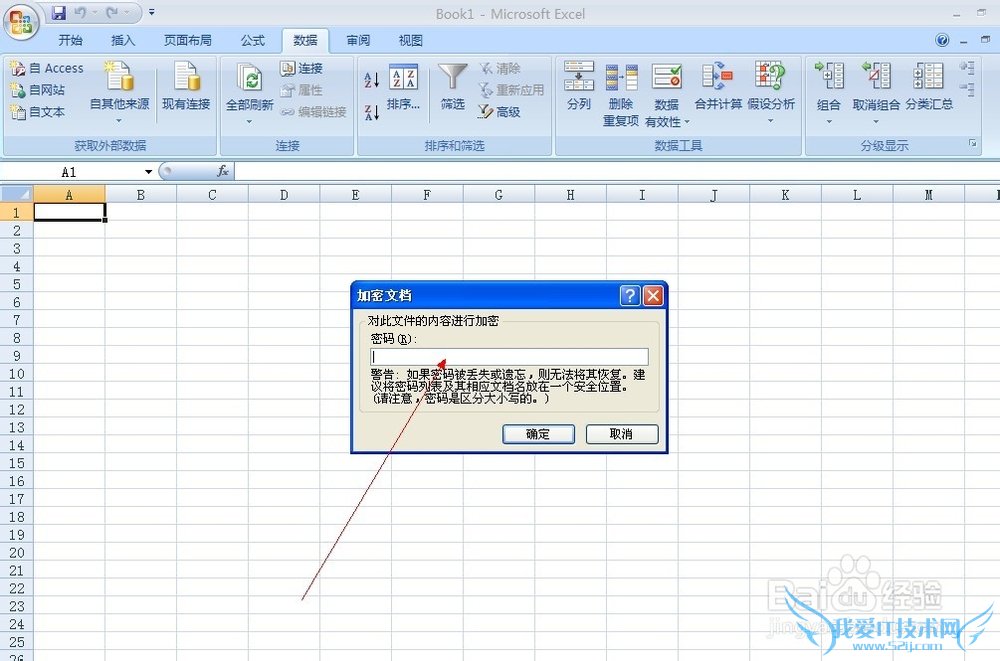Switch to the 插入 ribbon tab

point(123,41)
